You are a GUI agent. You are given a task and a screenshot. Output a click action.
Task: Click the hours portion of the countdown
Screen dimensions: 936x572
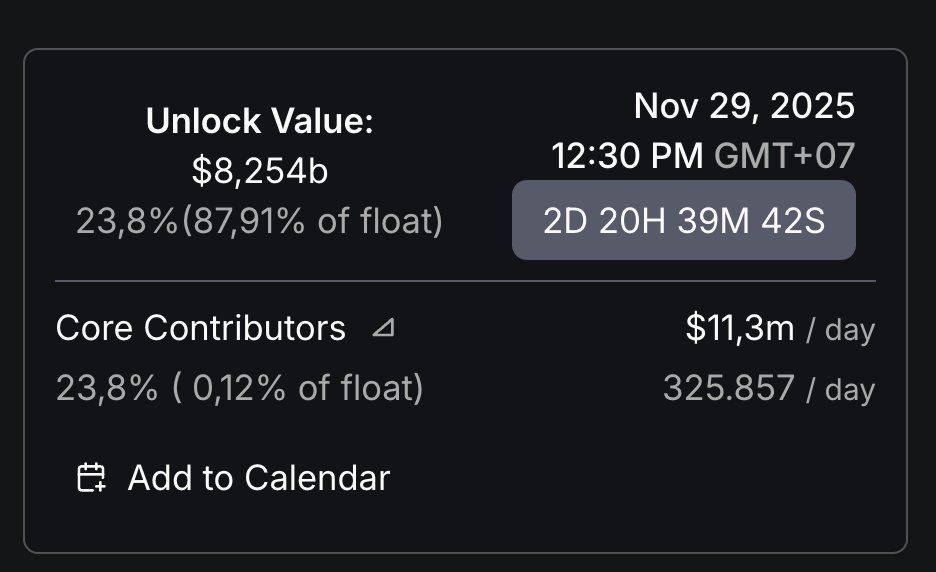(632, 220)
